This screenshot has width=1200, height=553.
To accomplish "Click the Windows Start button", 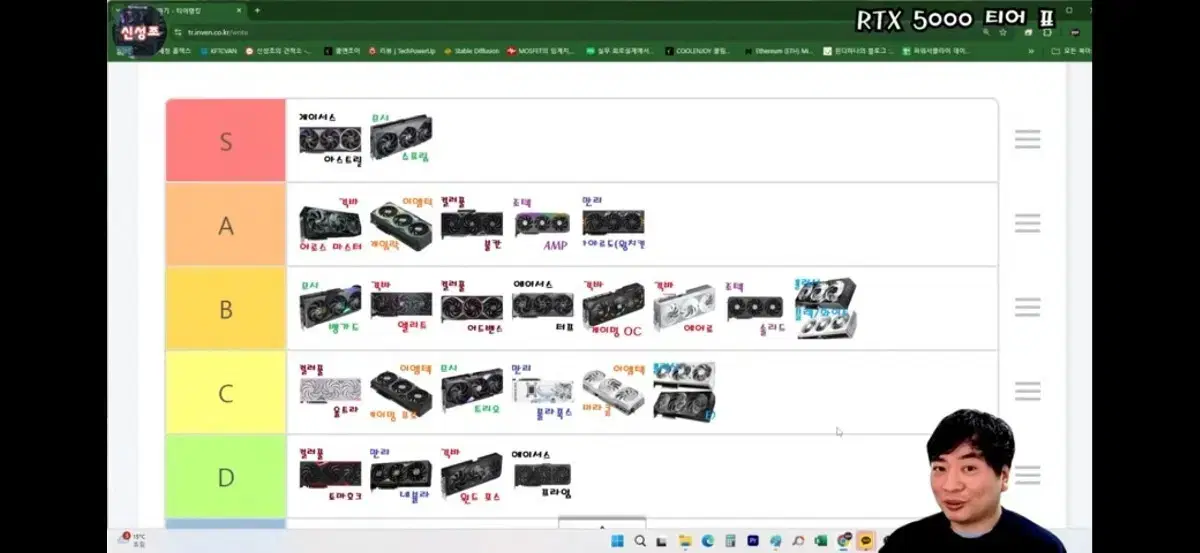I will click(617, 541).
